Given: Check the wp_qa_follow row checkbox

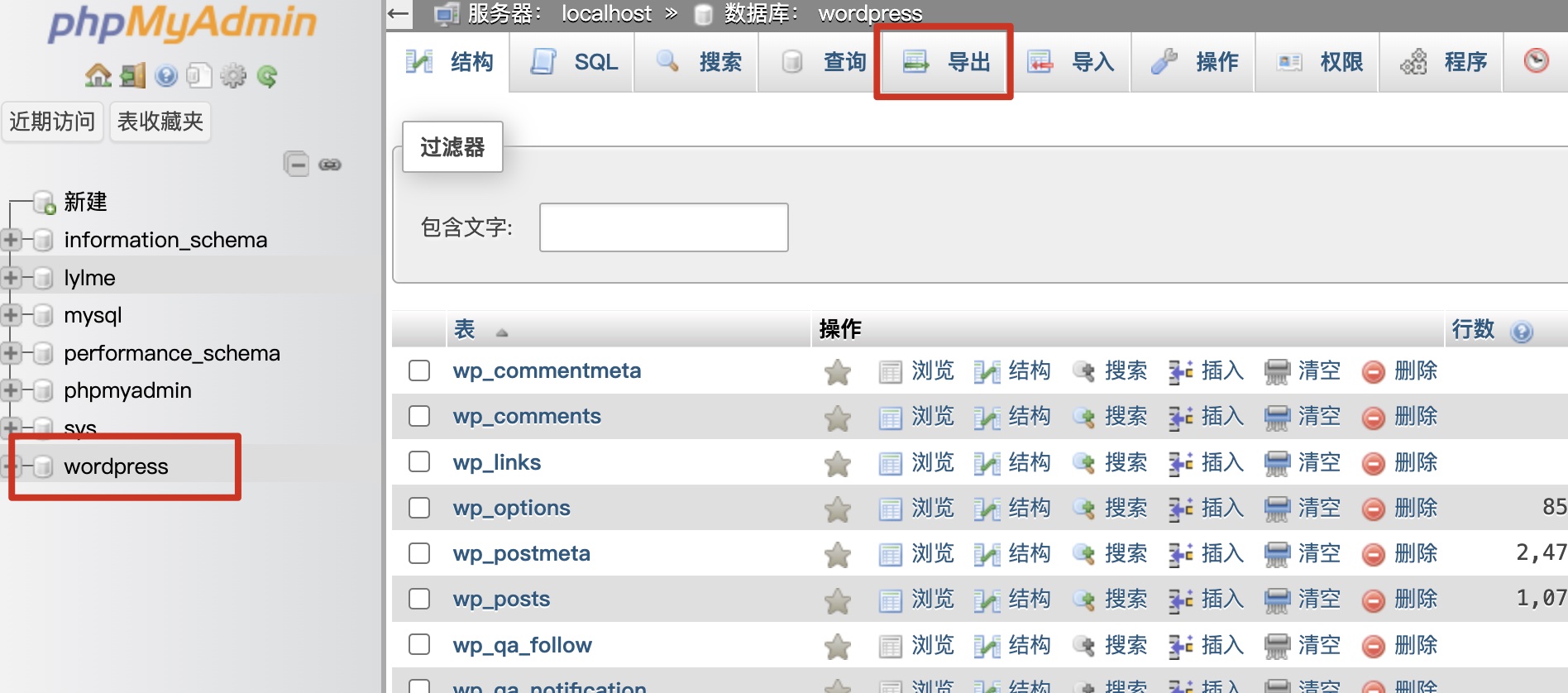Looking at the screenshot, I should pyautogui.click(x=419, y=643).
